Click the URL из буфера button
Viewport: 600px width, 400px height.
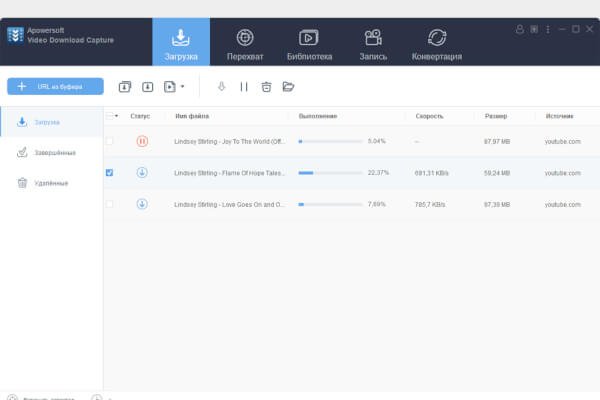click(x=55, y=87)
